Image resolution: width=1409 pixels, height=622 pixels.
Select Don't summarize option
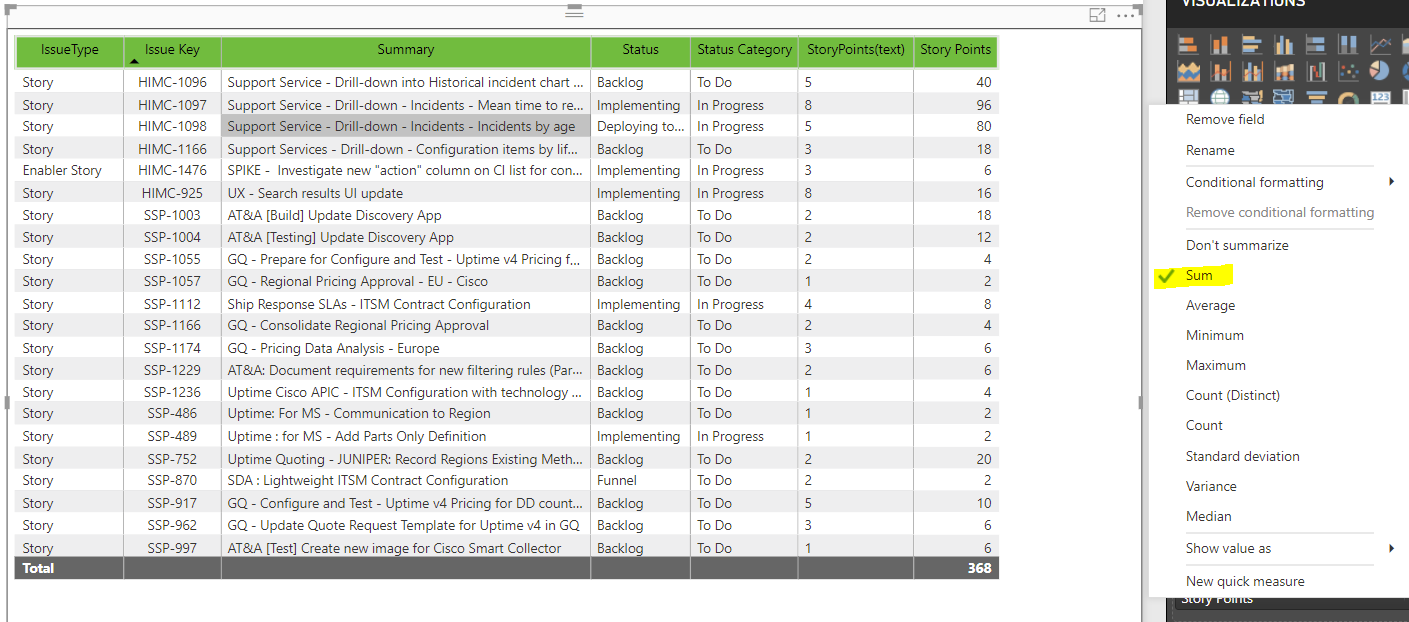pyautogui.click(x=1237, y=245)
